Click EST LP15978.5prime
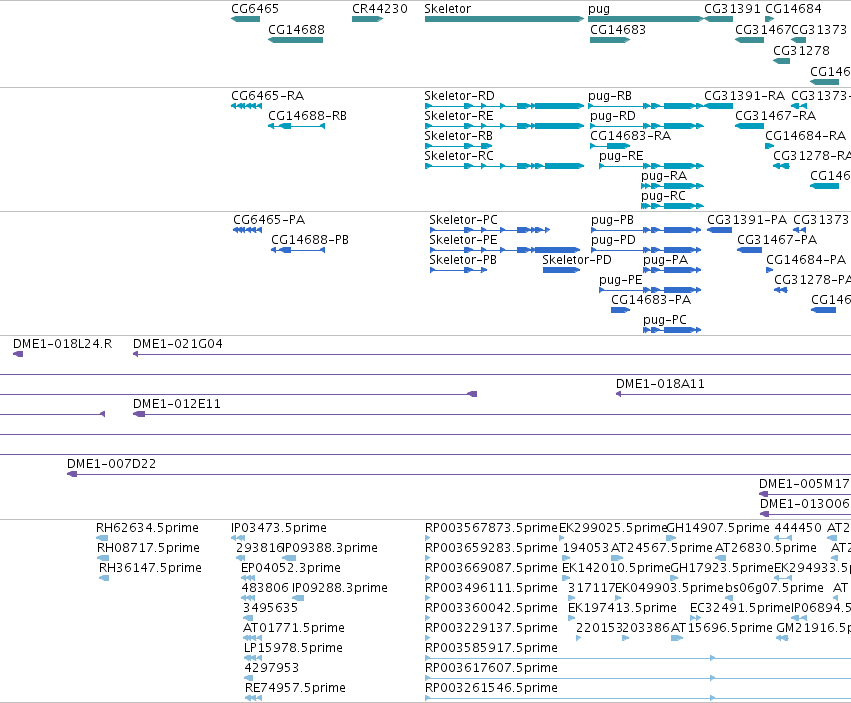This screenshot has height=703, width=851. (x=253, y=657)
